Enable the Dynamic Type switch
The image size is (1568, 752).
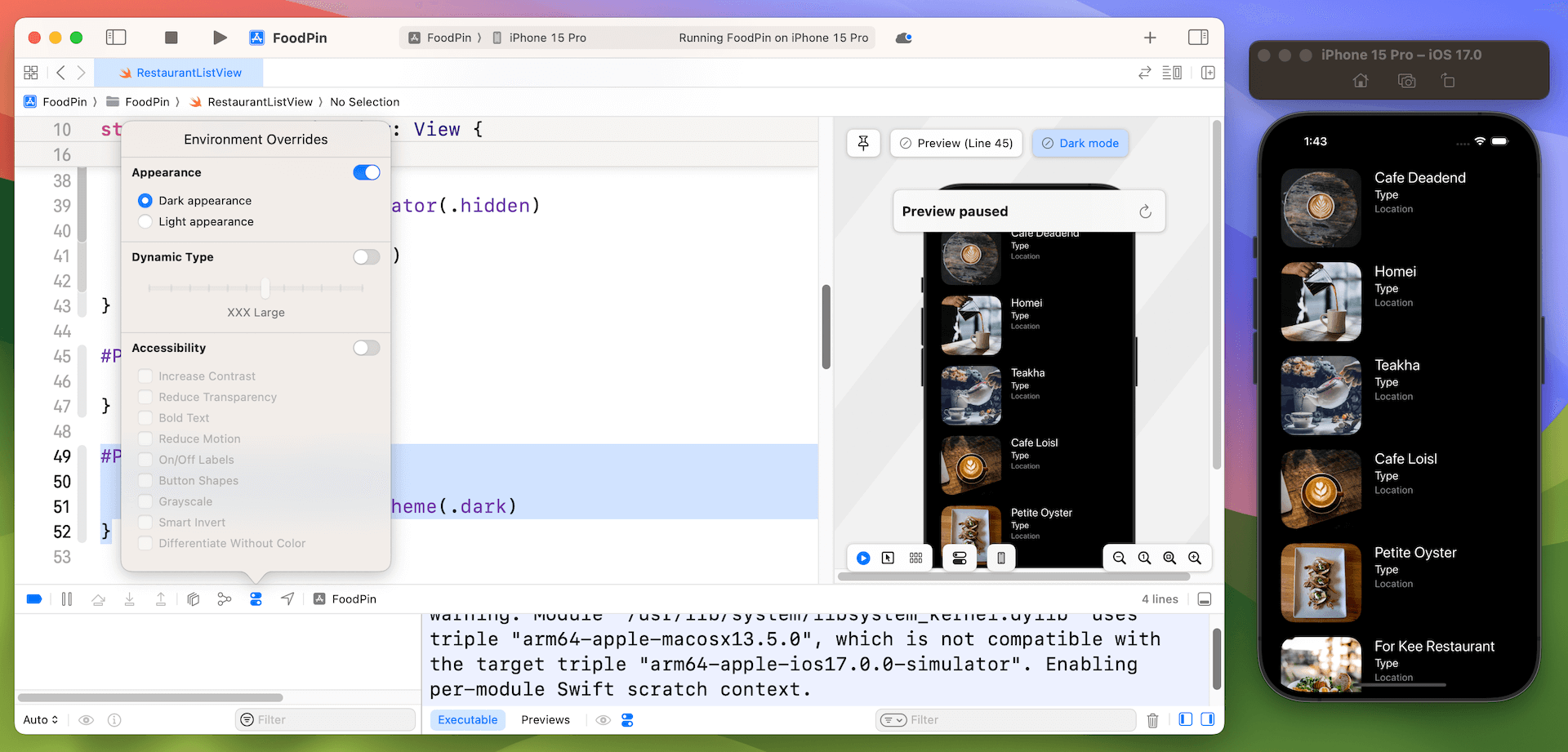[x=366, y=257]
